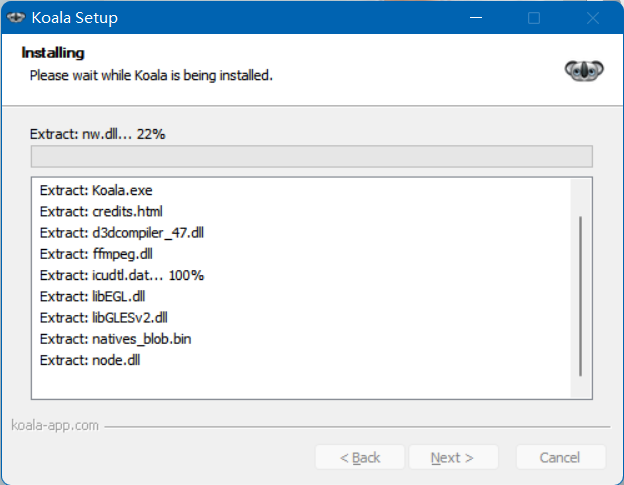Click the < Back button

point(360,458)
